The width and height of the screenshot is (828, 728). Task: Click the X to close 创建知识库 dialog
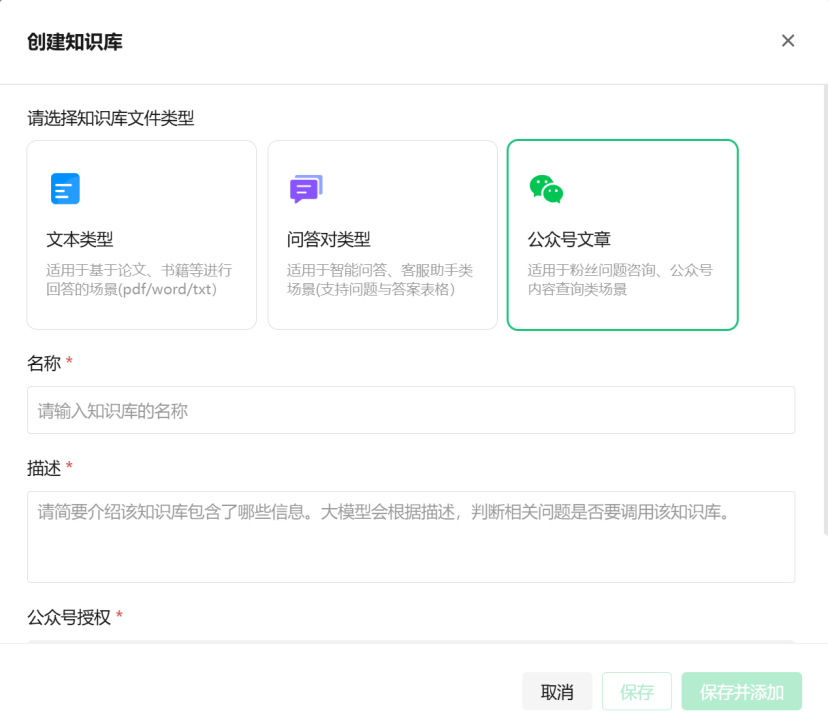(x=788, y=40)
